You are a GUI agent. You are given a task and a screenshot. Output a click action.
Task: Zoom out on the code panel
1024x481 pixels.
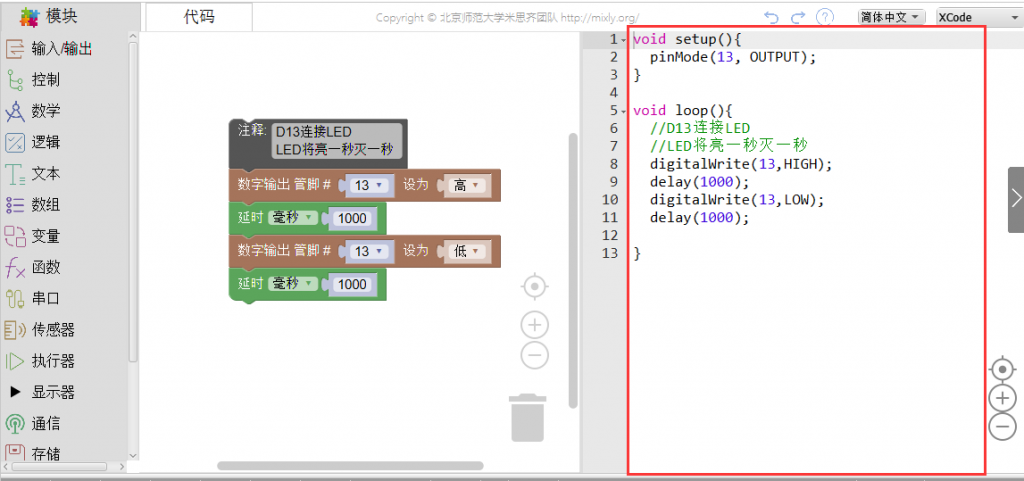(1002, 426)
